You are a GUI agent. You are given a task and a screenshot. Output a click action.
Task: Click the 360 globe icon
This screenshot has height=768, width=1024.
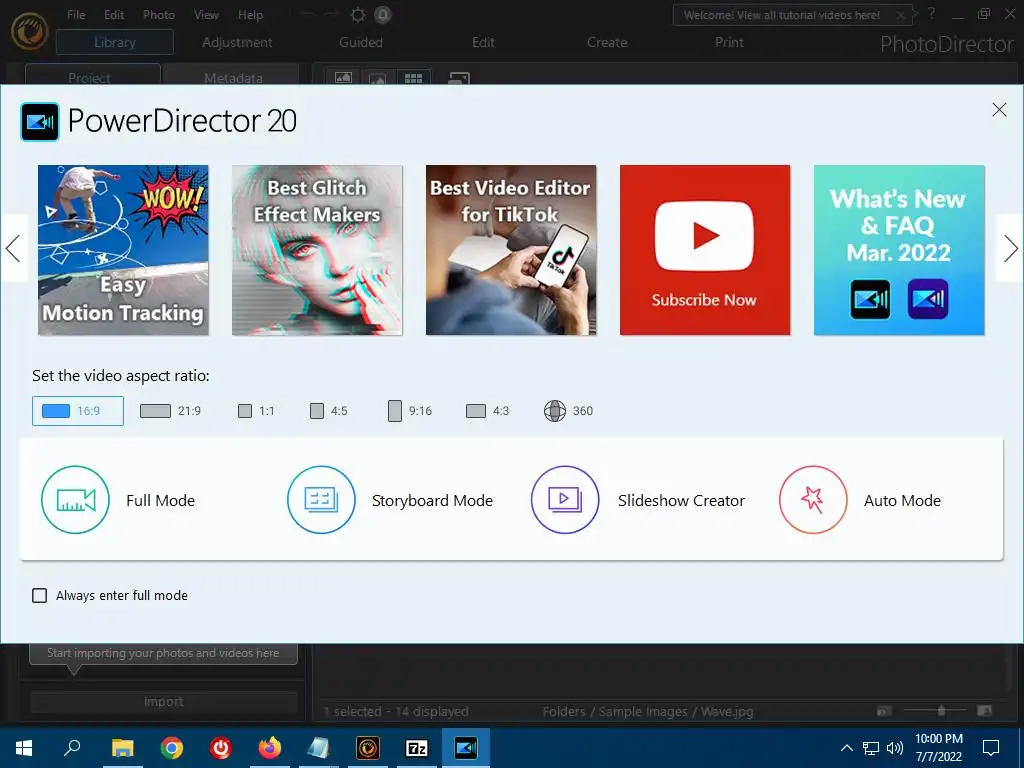point(554,411)
